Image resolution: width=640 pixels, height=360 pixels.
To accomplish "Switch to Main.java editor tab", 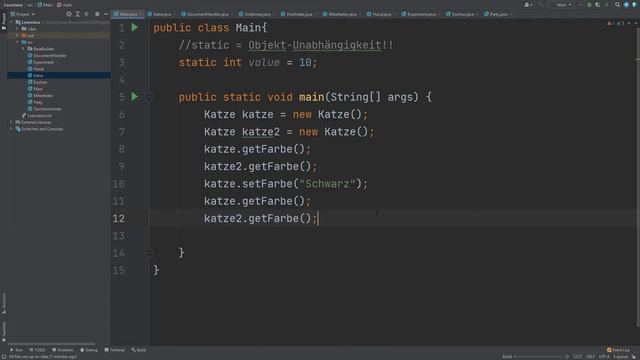I will tap(128, 14).
